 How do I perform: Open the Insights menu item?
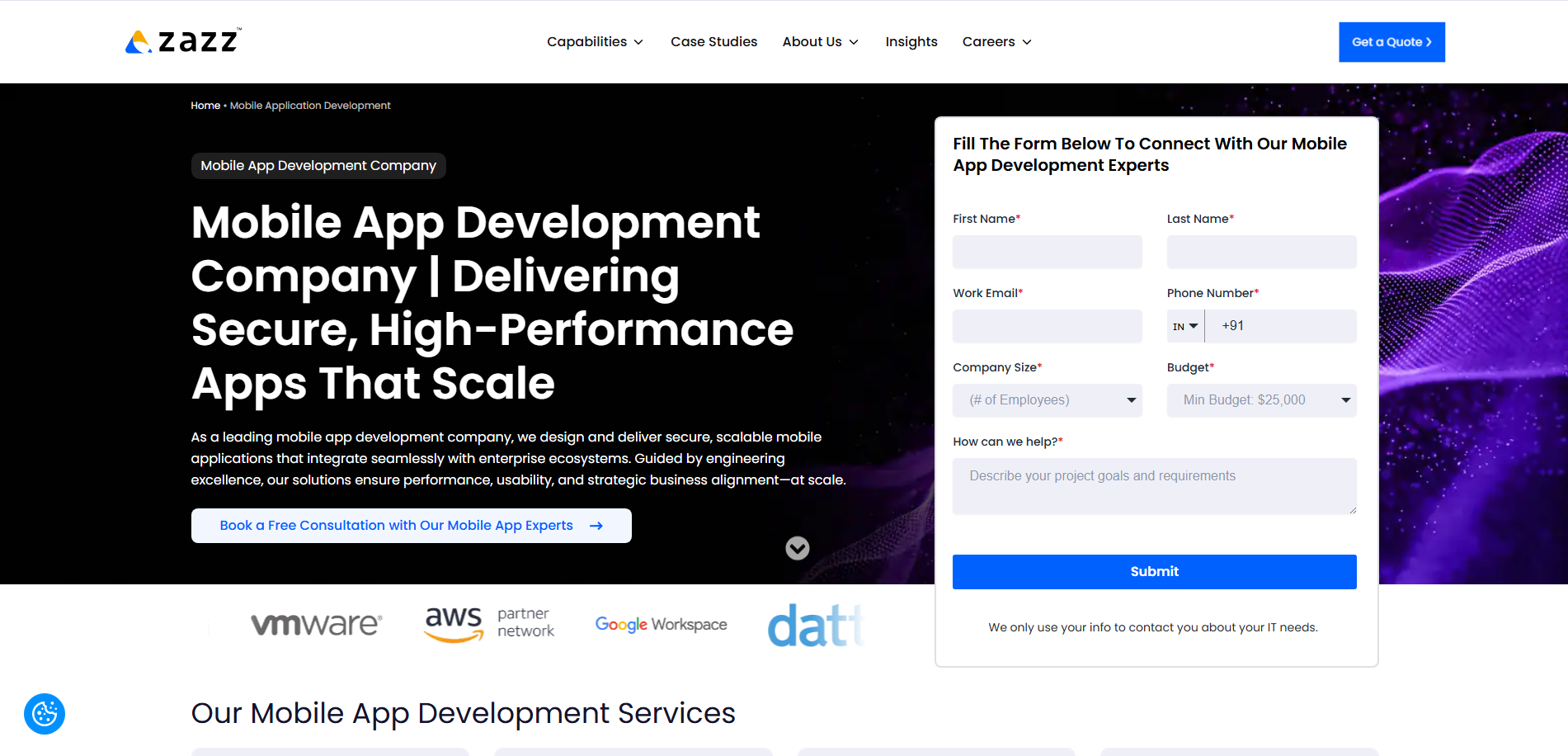tap(911, 42)
